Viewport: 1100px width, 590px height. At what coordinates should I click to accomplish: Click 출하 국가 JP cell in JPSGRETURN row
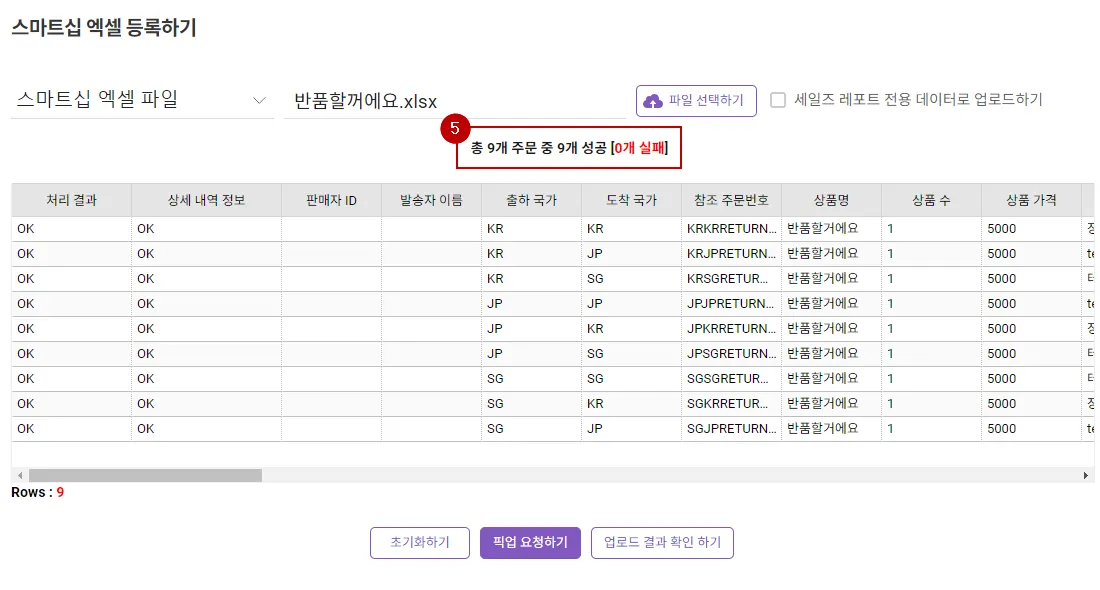coord(531,354)
